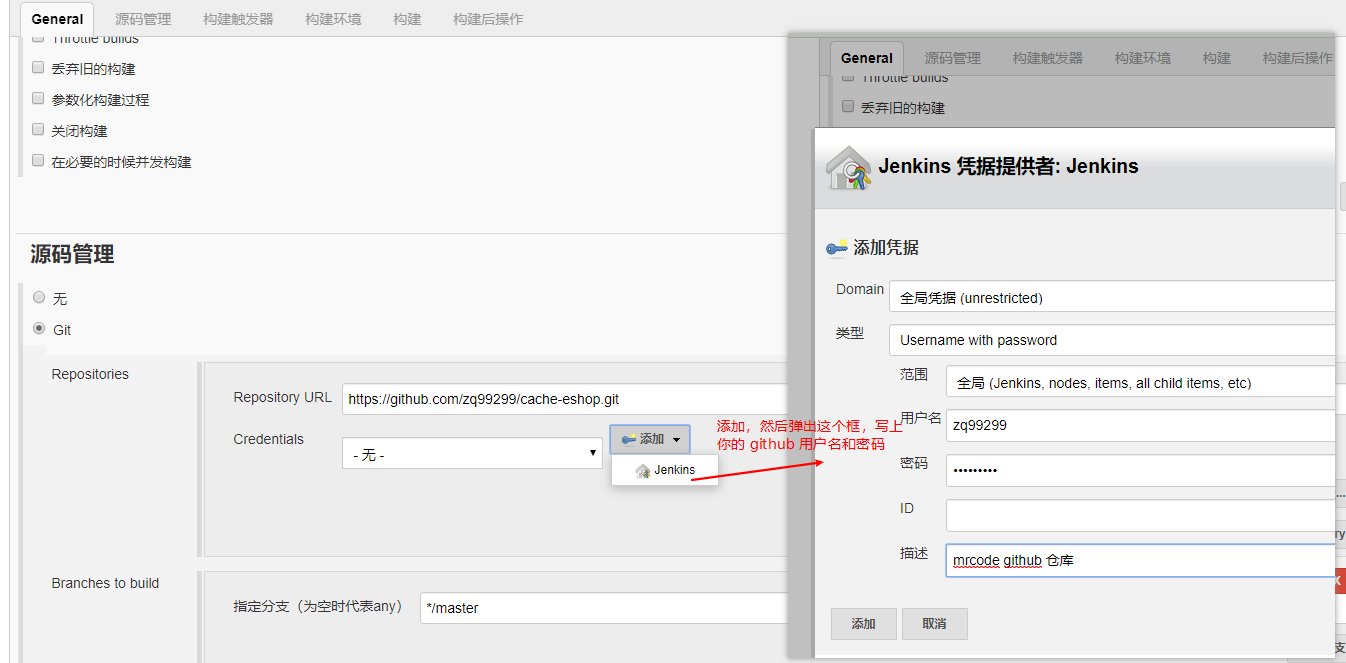This screenshot has width=1346, height=663.
Task: Click the key icon on the Credentials 添加 button
Action: (x=629, y=439)
